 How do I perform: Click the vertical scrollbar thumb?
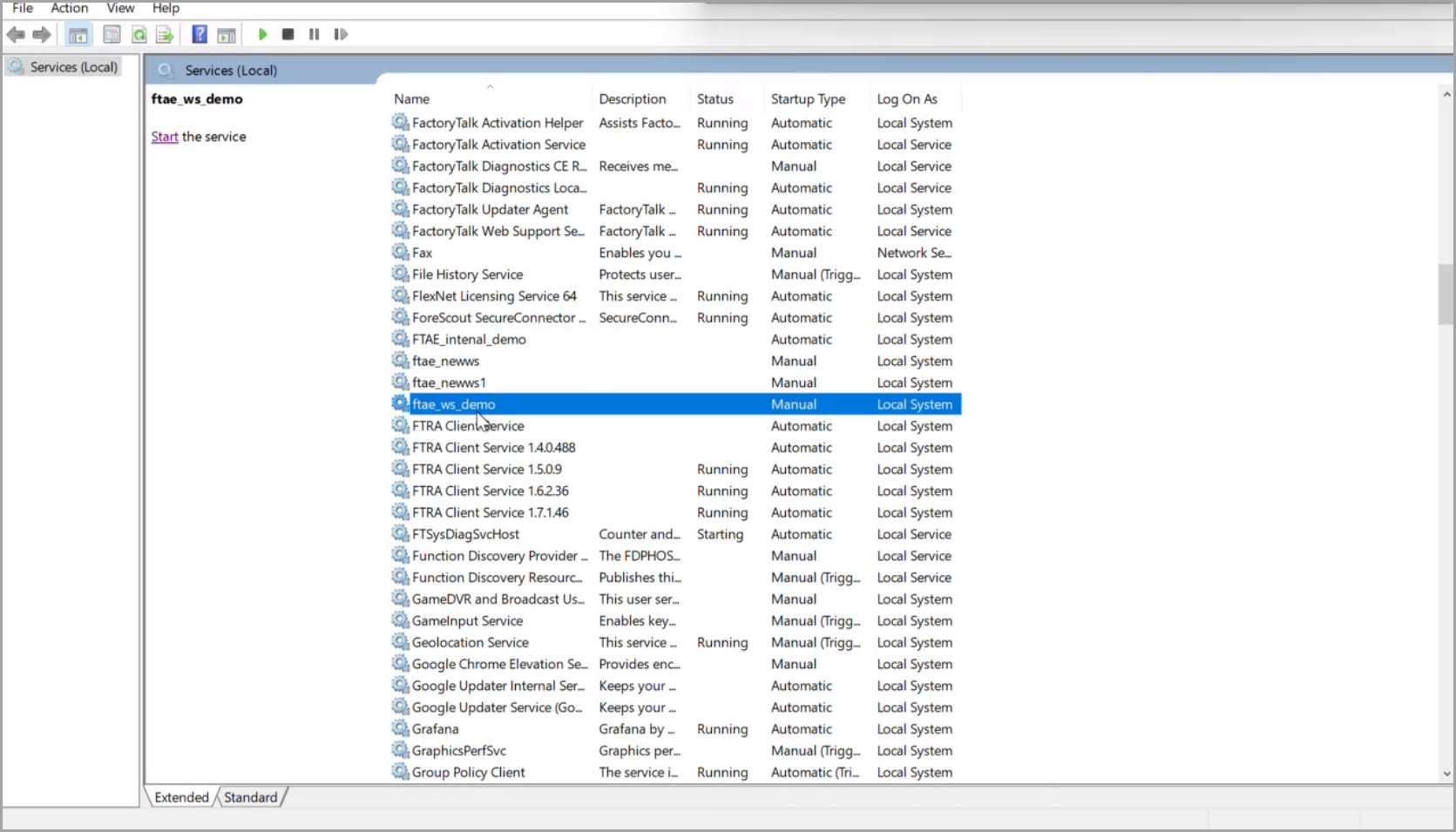(1446, 294)
